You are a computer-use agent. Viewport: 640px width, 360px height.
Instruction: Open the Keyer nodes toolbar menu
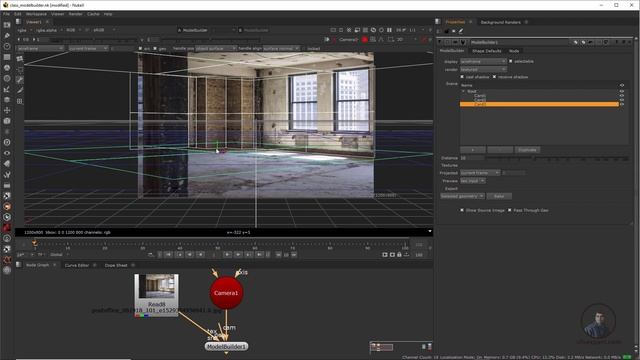7,89
